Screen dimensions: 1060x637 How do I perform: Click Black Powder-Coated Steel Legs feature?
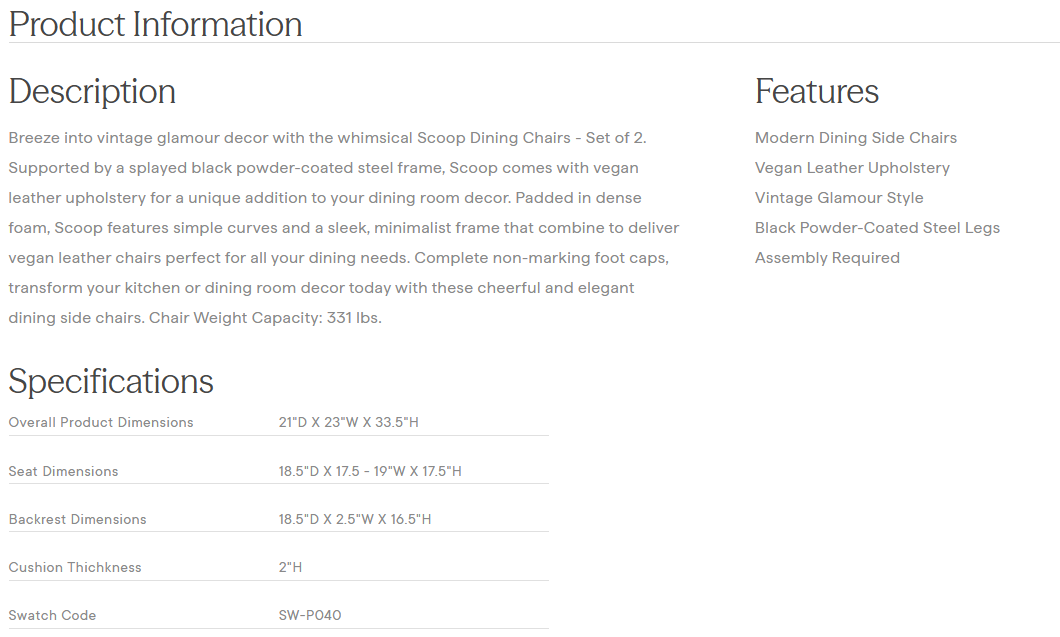pos(877,228)
